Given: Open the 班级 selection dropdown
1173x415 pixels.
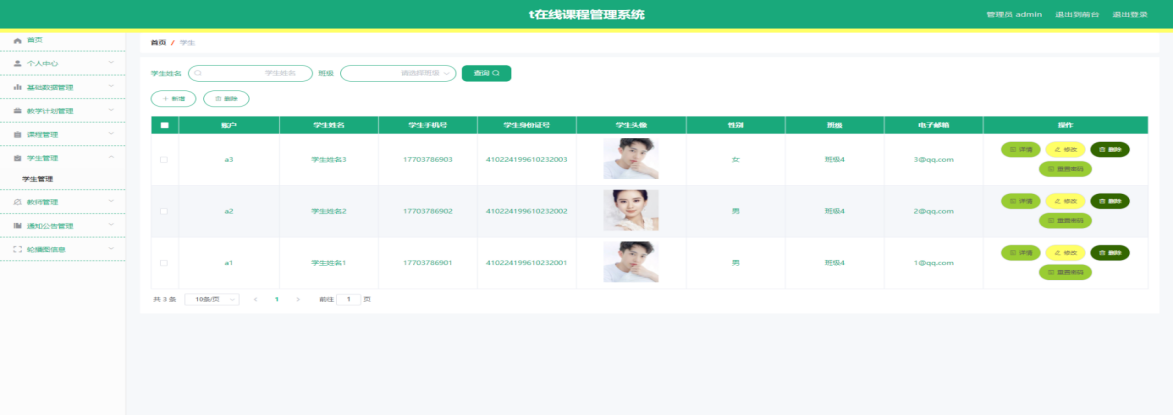Looking at the screenshot, I should click(398, 73).
